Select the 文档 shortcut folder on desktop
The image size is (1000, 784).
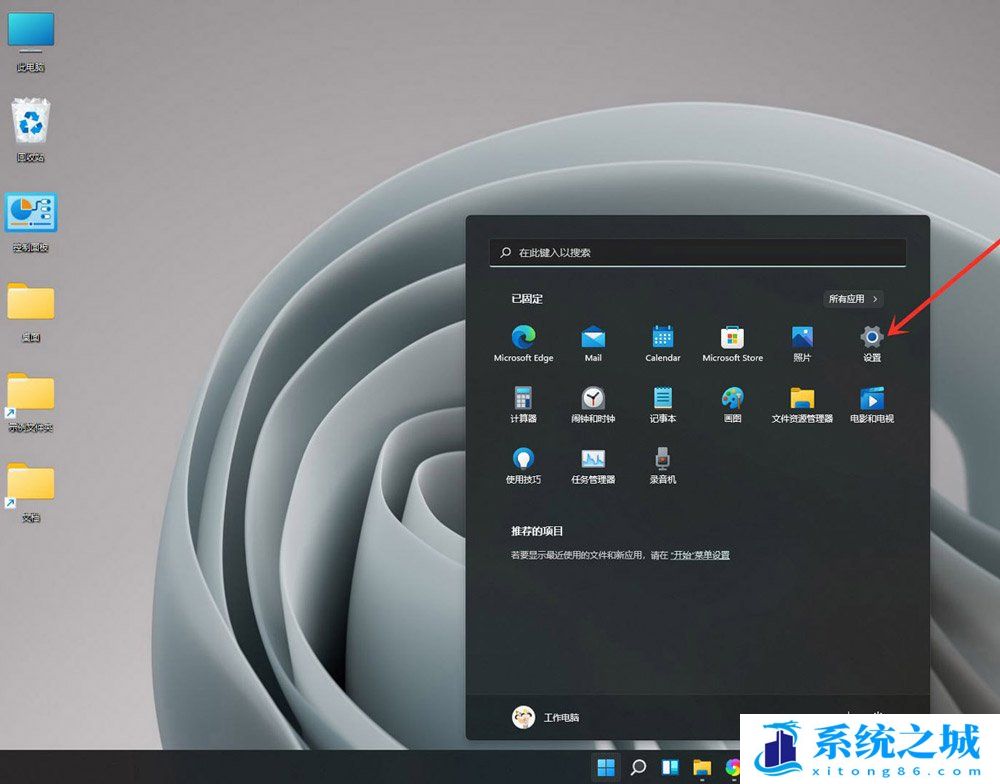30,492
